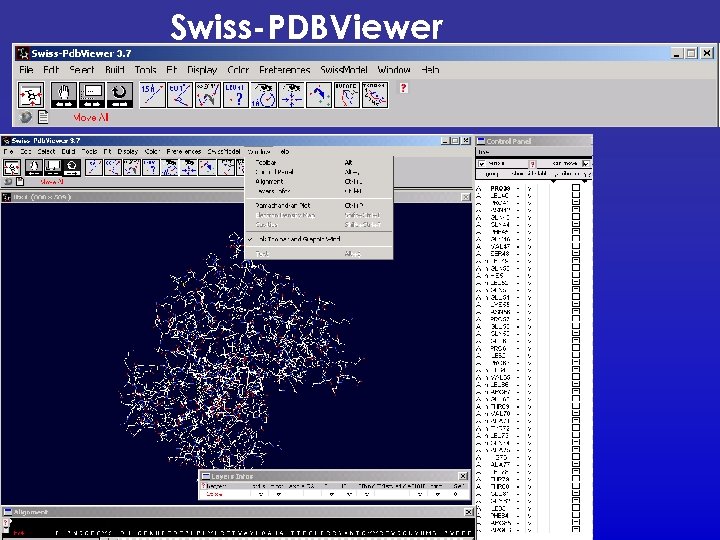Select residue THR80 in Control Panel list
The height and width of the screenshot is (540, 720).
click(500, 487)
